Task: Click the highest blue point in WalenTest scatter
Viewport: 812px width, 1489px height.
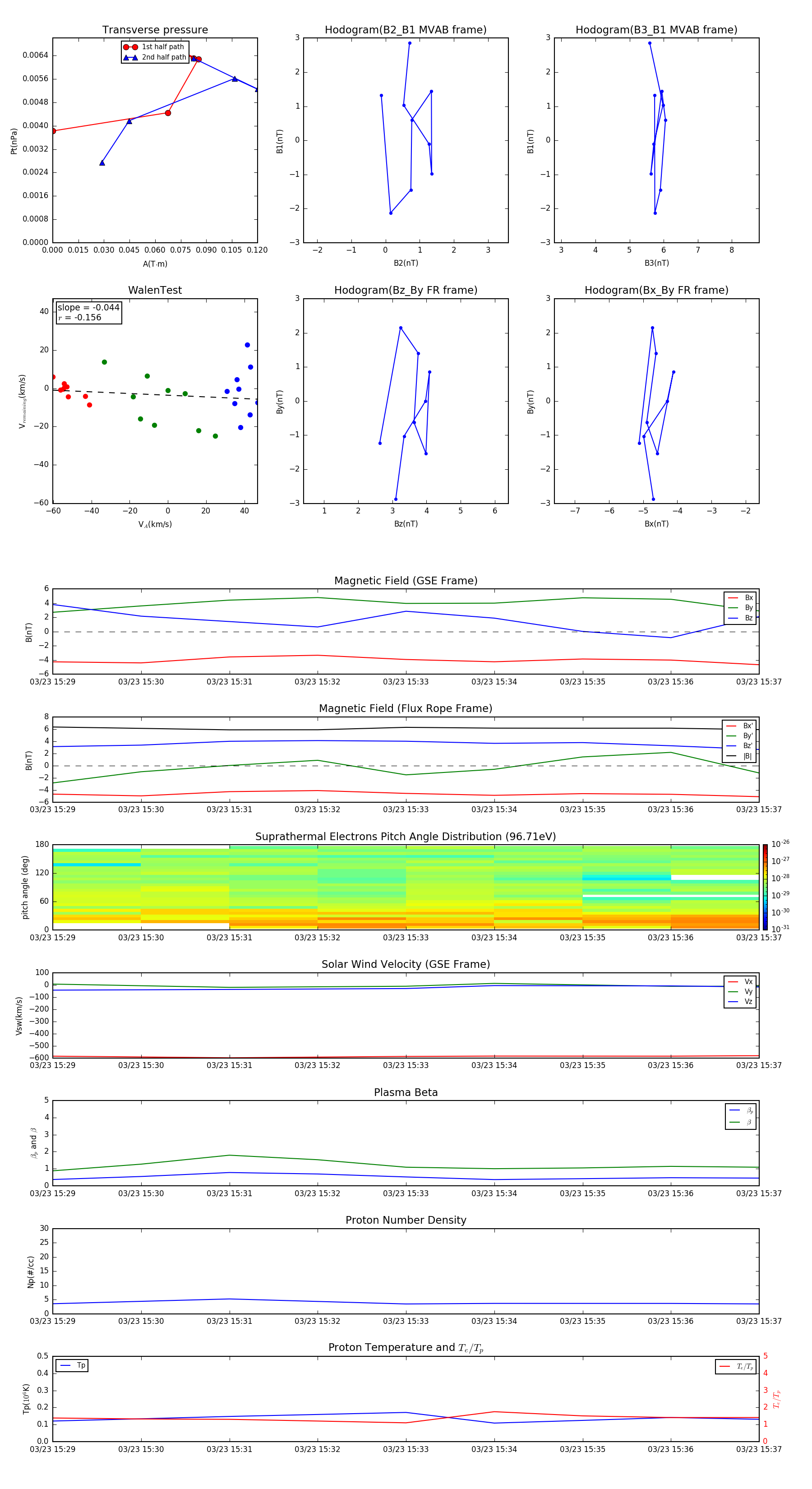Action: [247, 345]
